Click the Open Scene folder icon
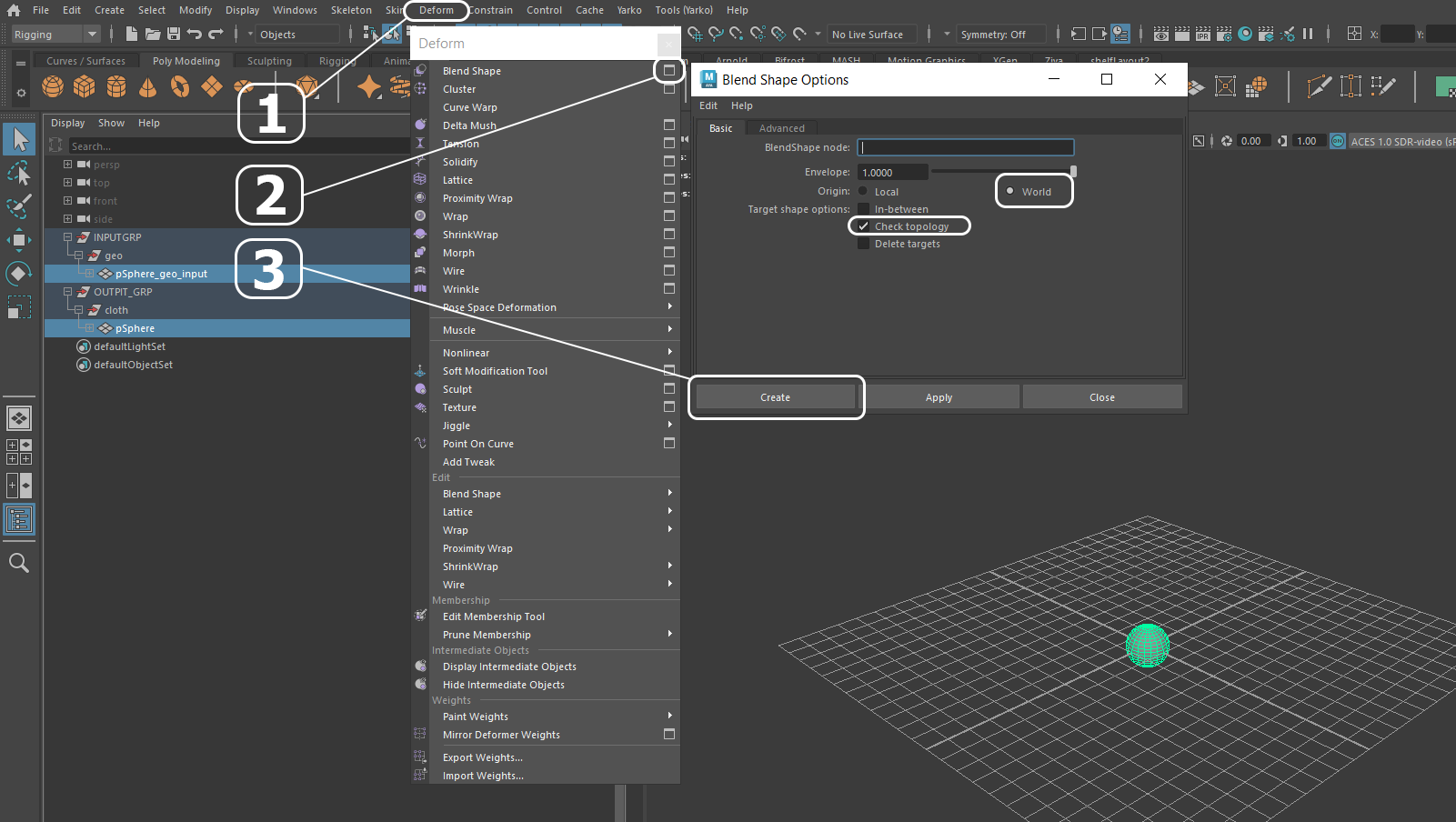Screen dimensions: 1456x822 [x=153, y=34]
